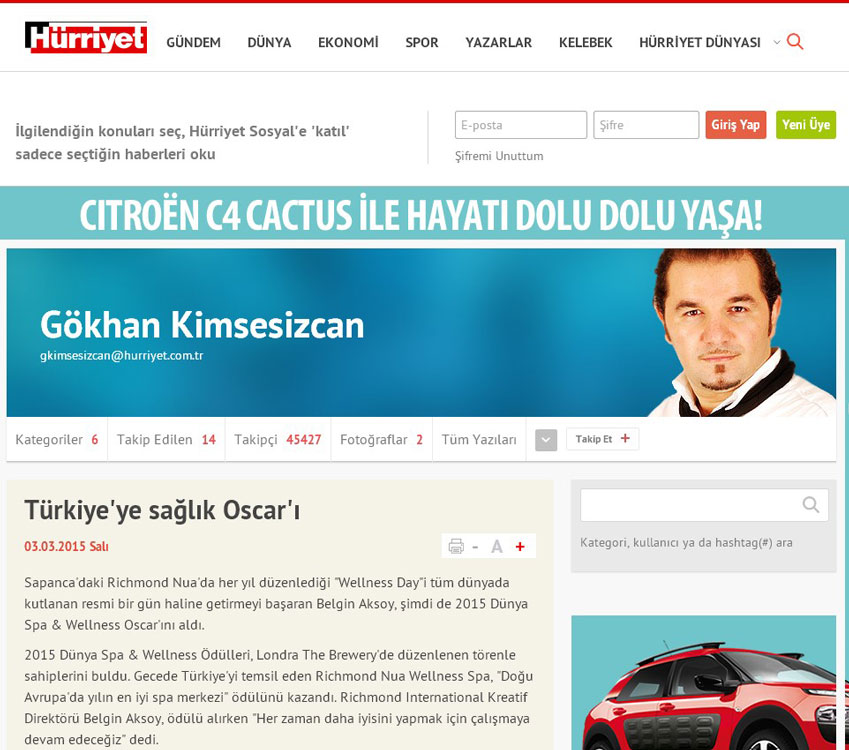Go to the EKONOMİ section
Image resolution: width=849 pixels, height=750 pixels.
[x=348, y=42]
